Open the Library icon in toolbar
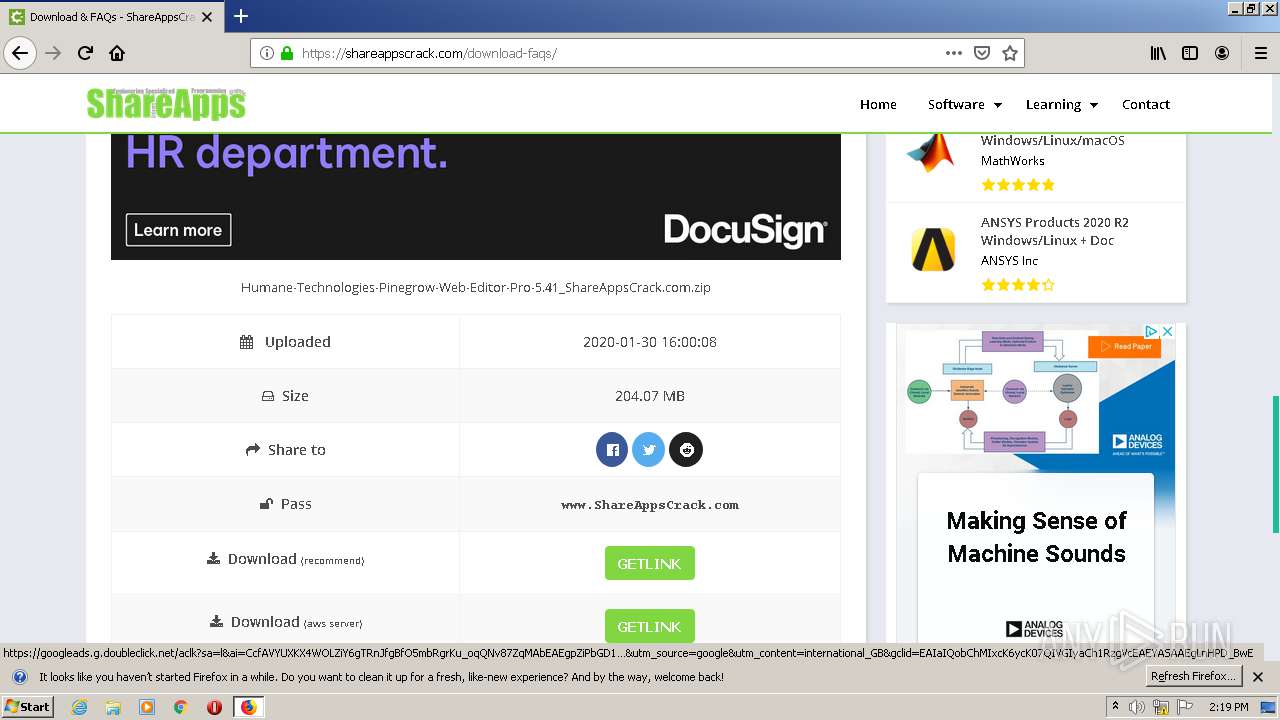This screenshot has height=720, width=1280. (x=1158, y=53)
